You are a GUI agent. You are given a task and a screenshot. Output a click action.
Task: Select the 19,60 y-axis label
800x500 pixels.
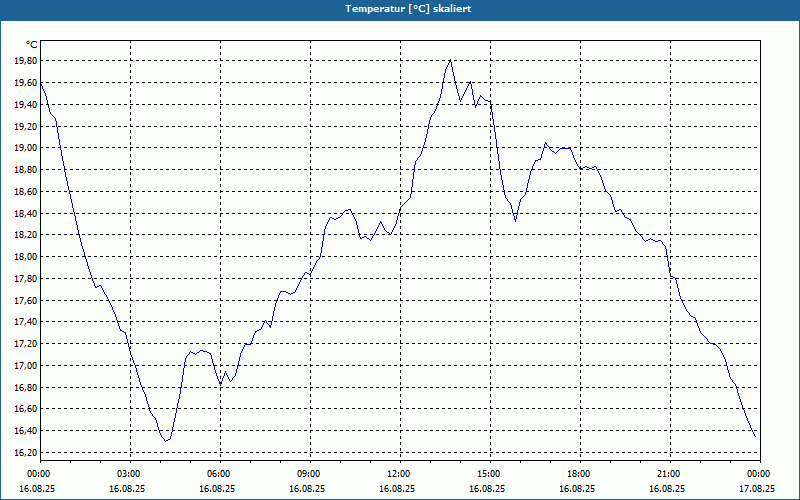27,83
